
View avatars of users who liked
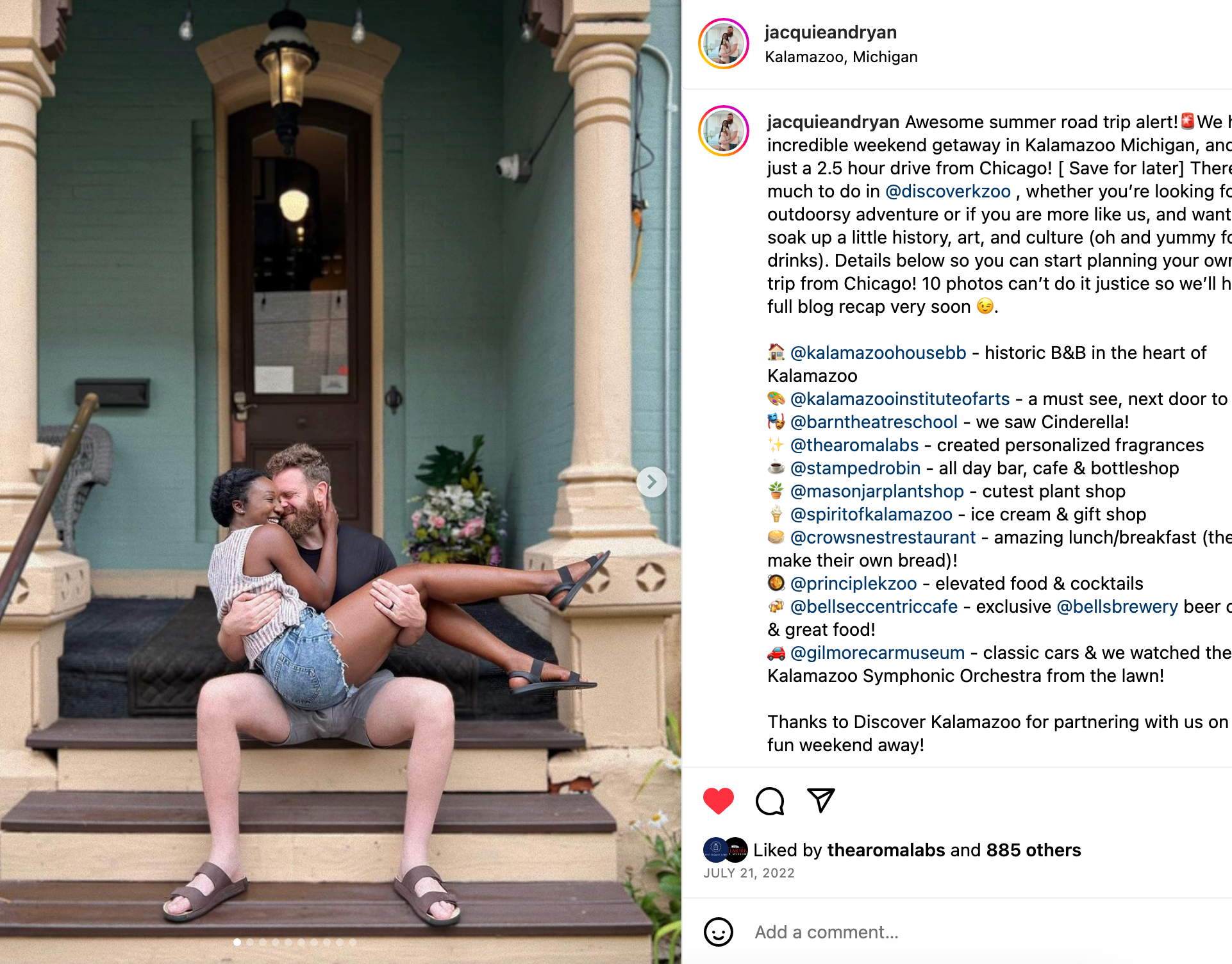[x=726, y=850]
